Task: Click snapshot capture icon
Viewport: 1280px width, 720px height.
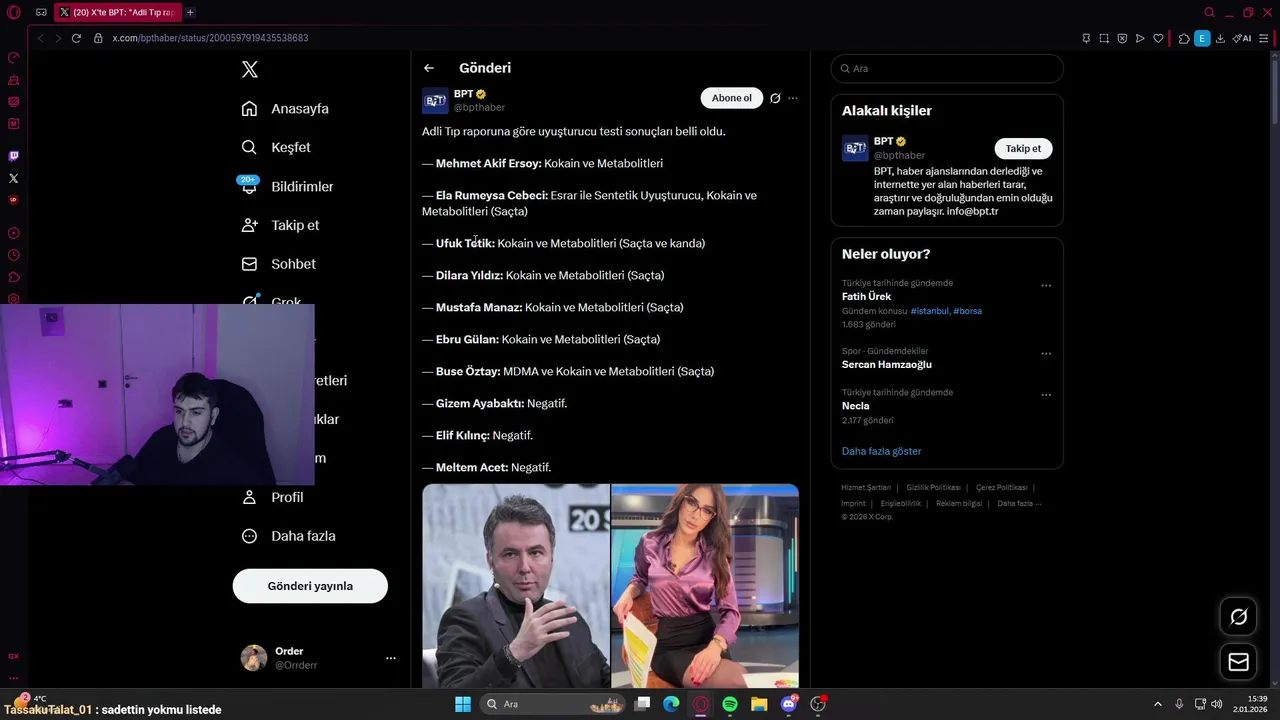Action: (1104, 38)
